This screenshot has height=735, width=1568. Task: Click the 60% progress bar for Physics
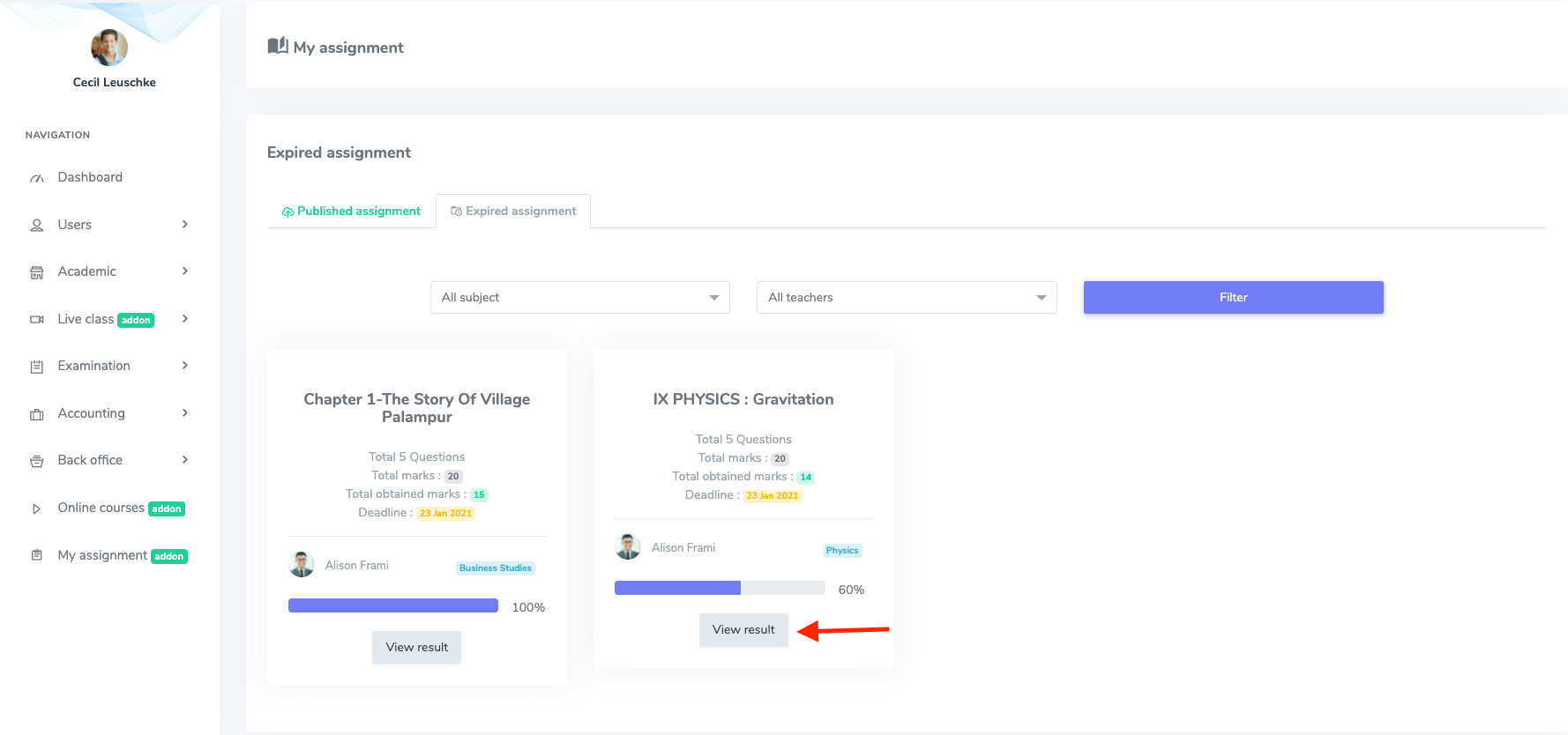point(720,589)
